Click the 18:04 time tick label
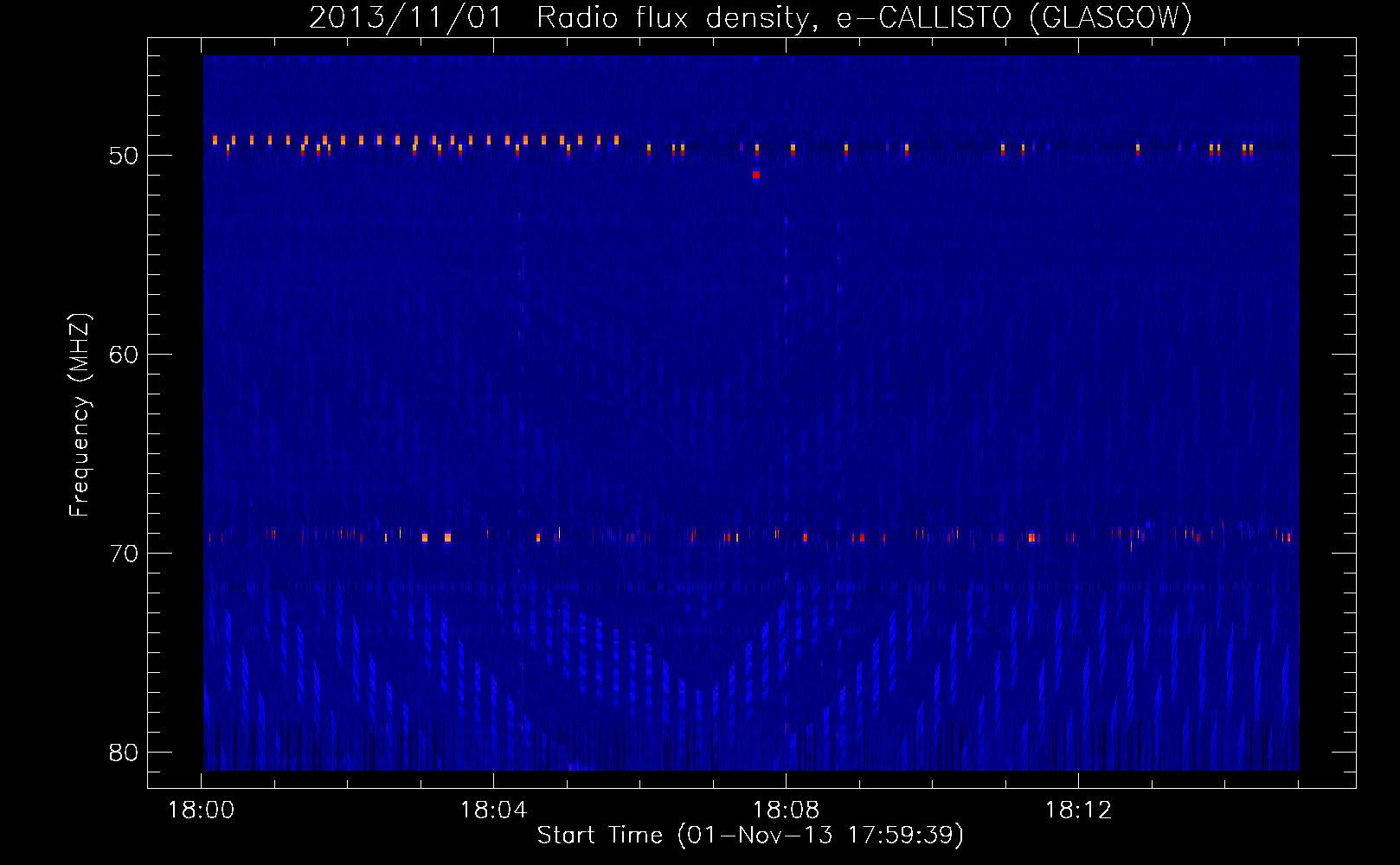 [493, 811]
